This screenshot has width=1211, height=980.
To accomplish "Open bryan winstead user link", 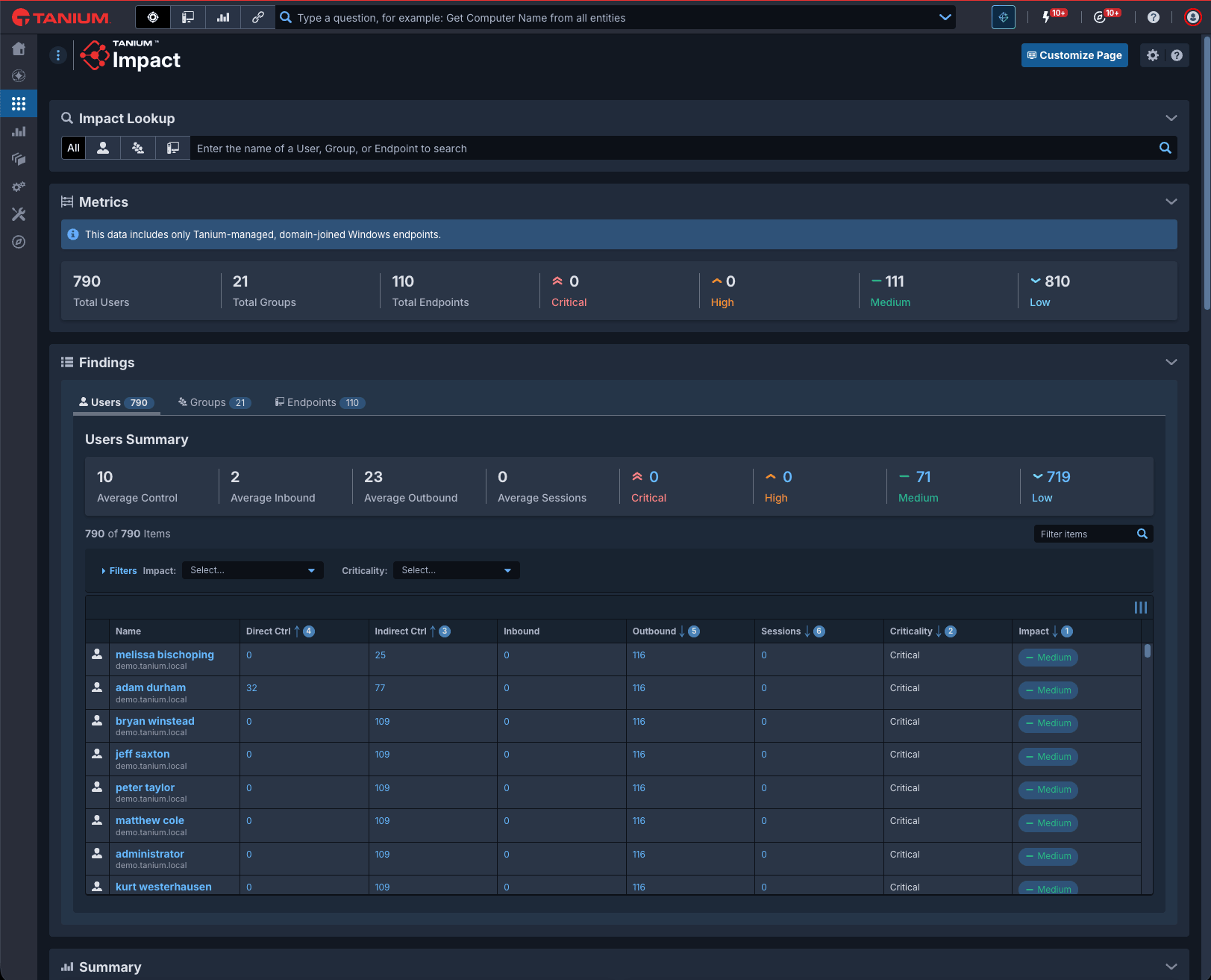I will [x=155, y=721].
